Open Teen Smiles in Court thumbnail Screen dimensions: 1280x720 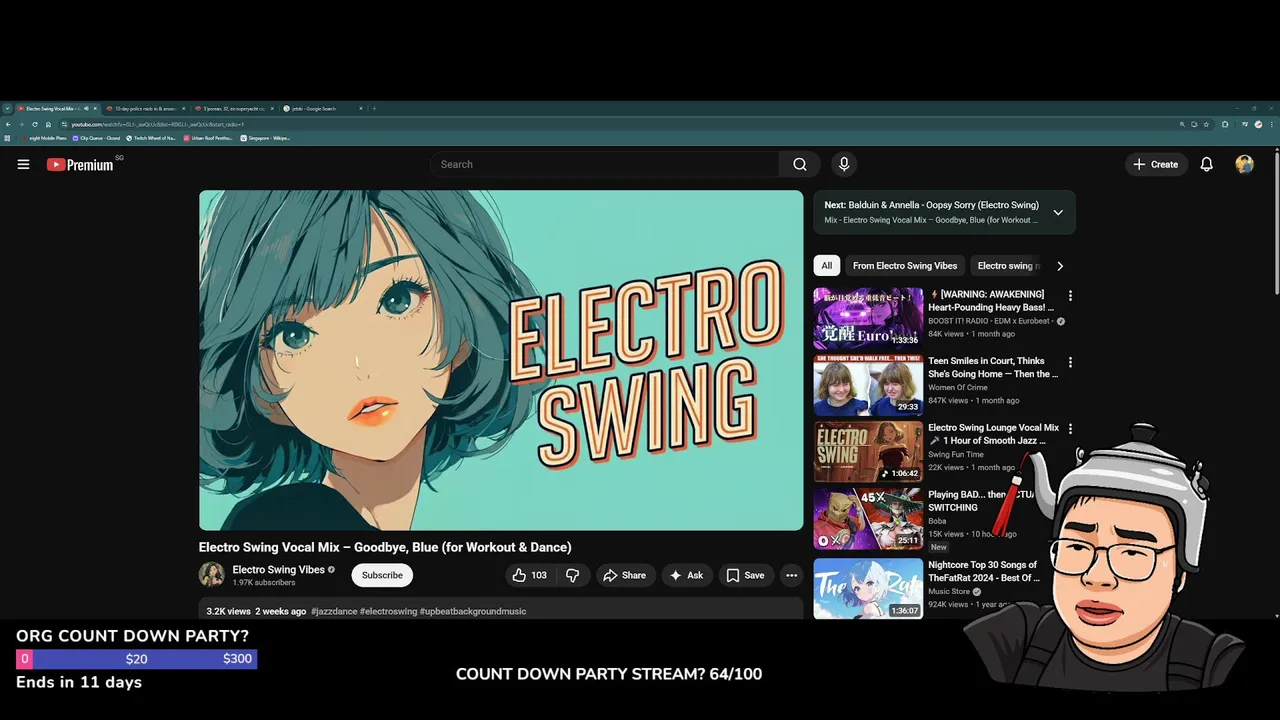tap(868, 385)
